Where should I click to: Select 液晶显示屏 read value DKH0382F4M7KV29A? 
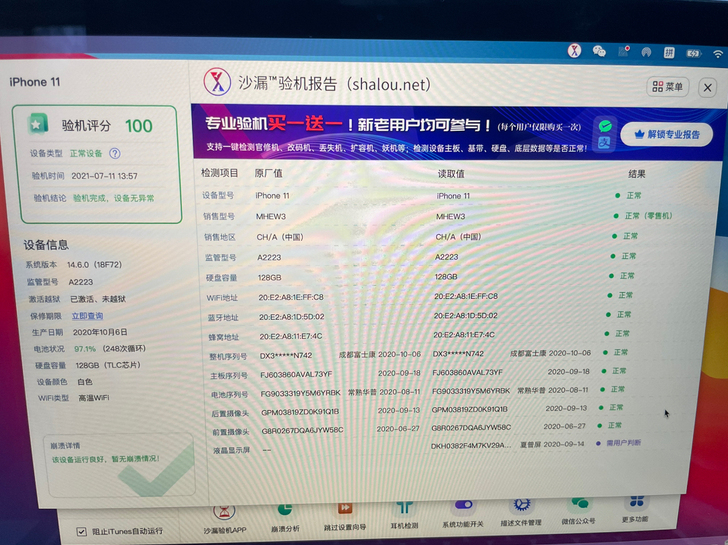471,446
